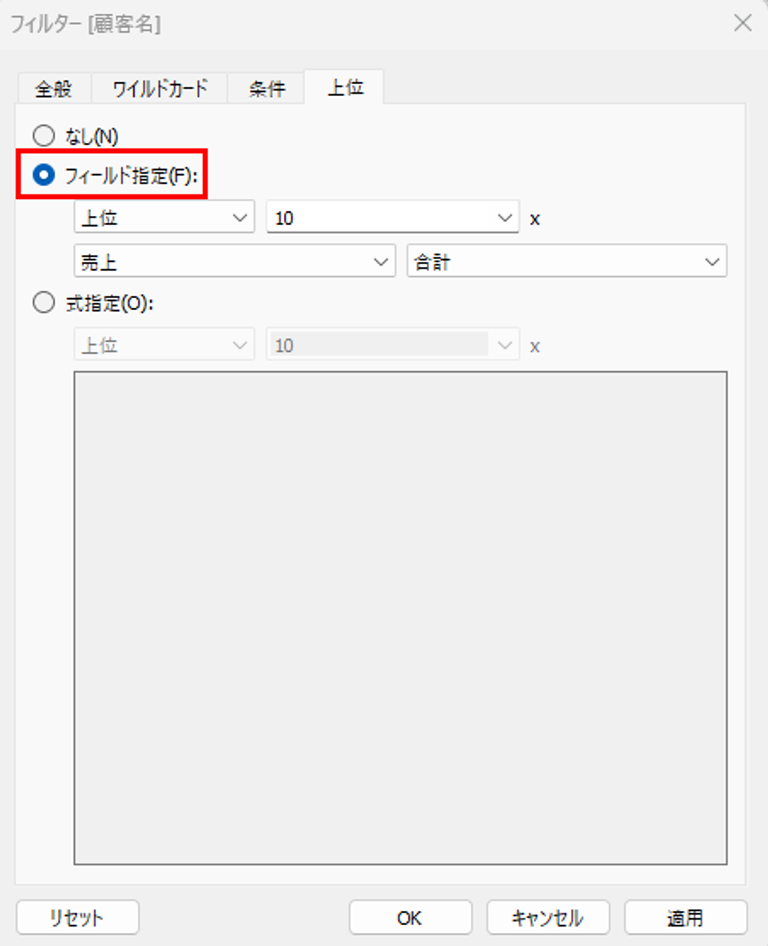Screen dimensions: 768x946
Task: Confirm with the OK button
Action: (x=410, y=918)
